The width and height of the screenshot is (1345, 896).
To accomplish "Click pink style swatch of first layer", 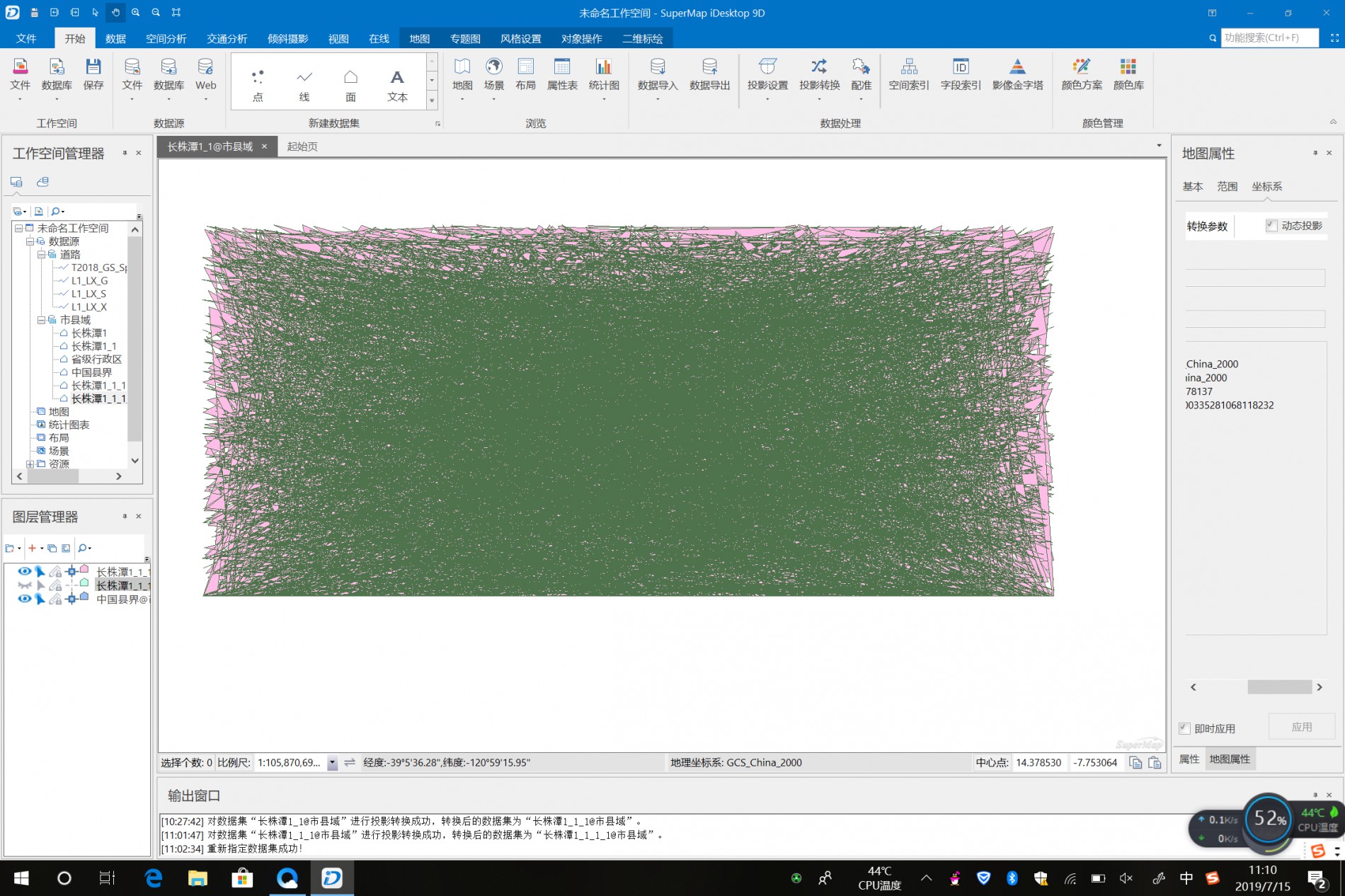I will (84, 569).
